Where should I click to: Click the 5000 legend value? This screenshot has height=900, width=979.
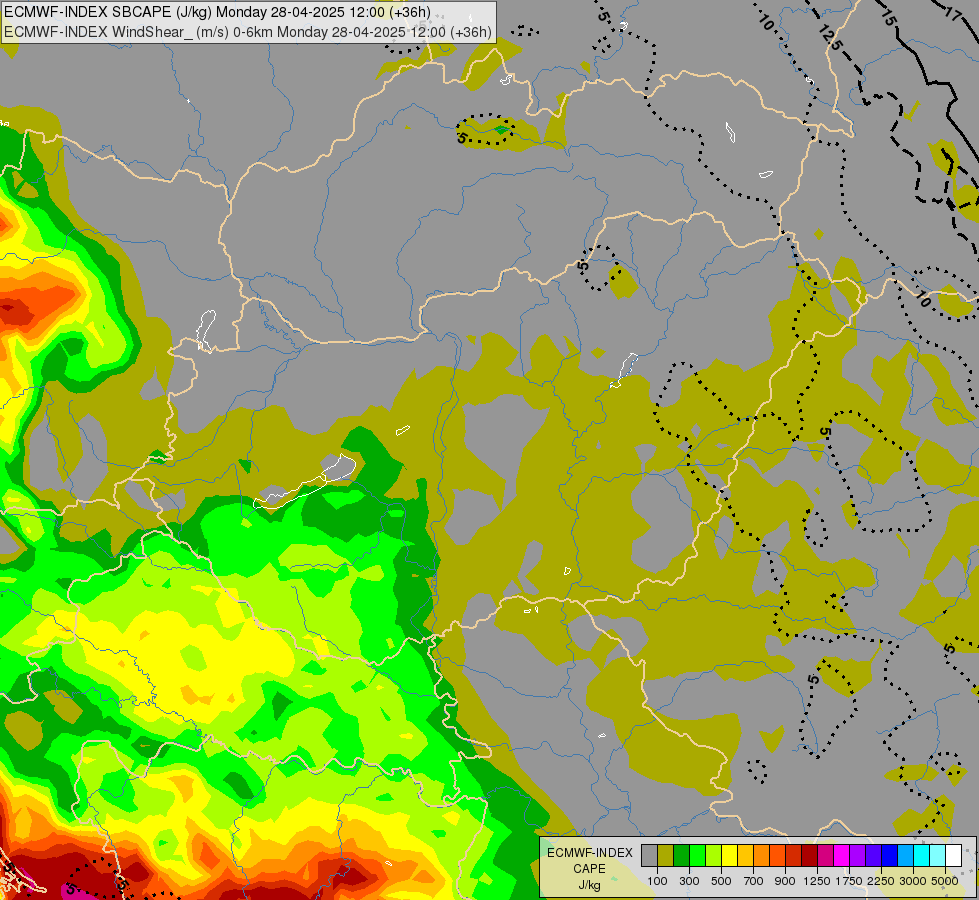point(945,881)
